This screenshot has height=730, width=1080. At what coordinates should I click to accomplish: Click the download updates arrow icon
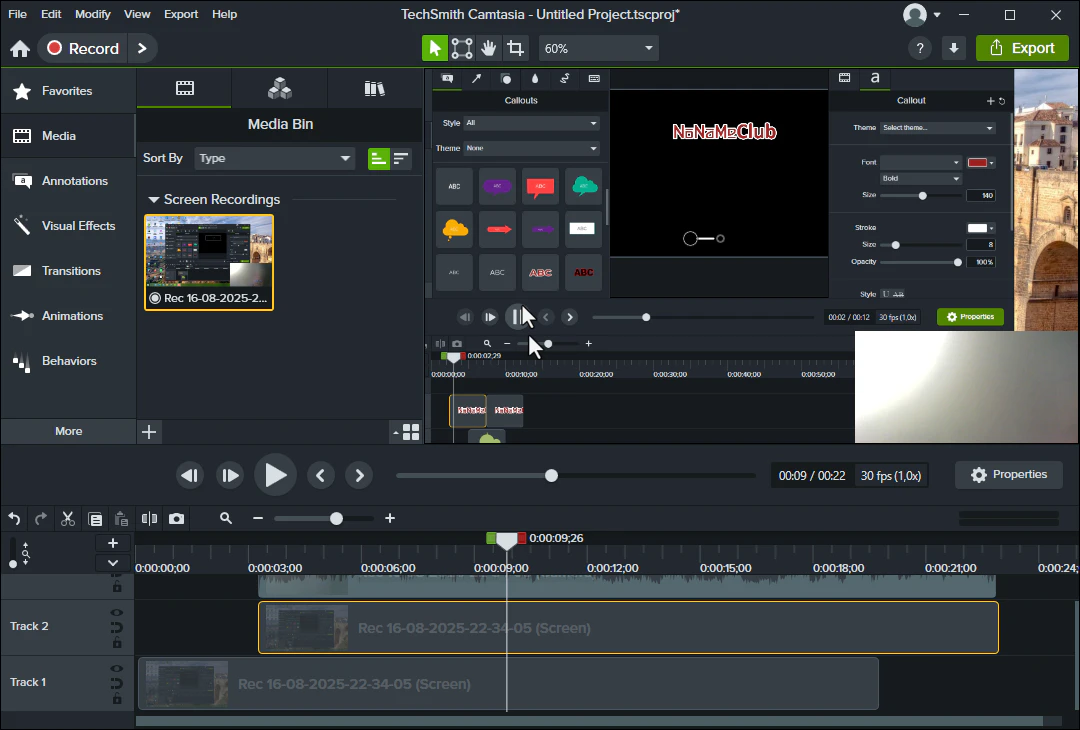(953, 48)
